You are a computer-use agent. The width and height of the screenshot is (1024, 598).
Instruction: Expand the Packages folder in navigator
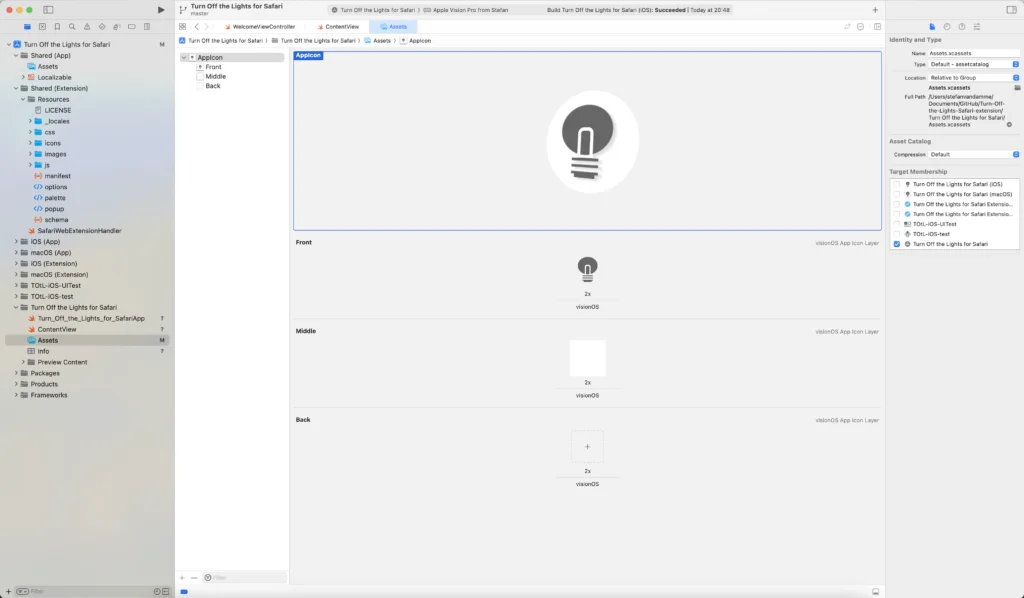click(19, 373)
